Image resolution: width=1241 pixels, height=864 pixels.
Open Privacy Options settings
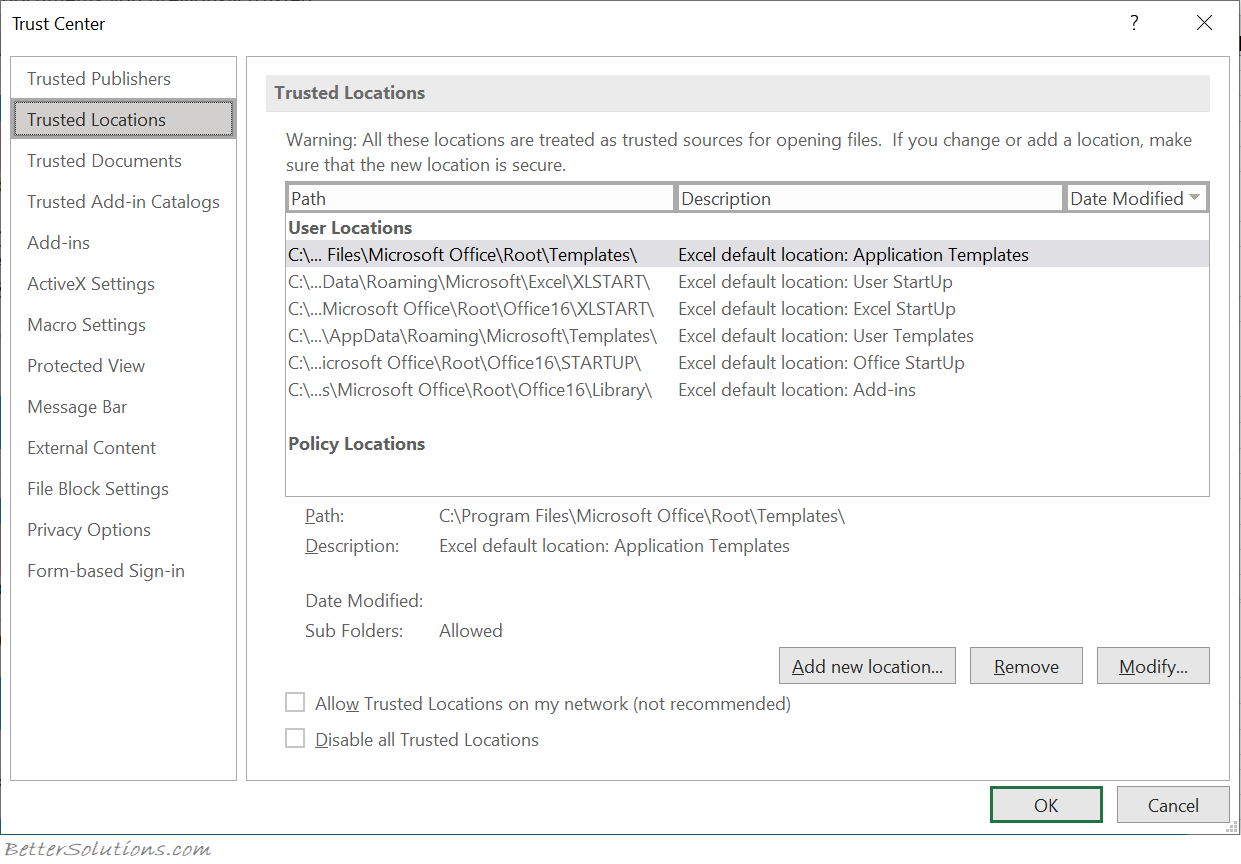(88, 529)
